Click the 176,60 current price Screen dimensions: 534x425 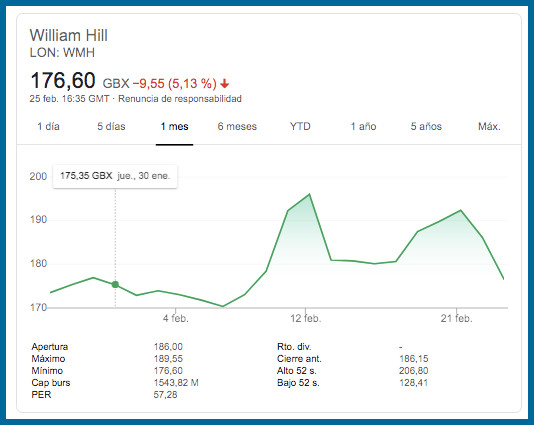tap(63, 80)
